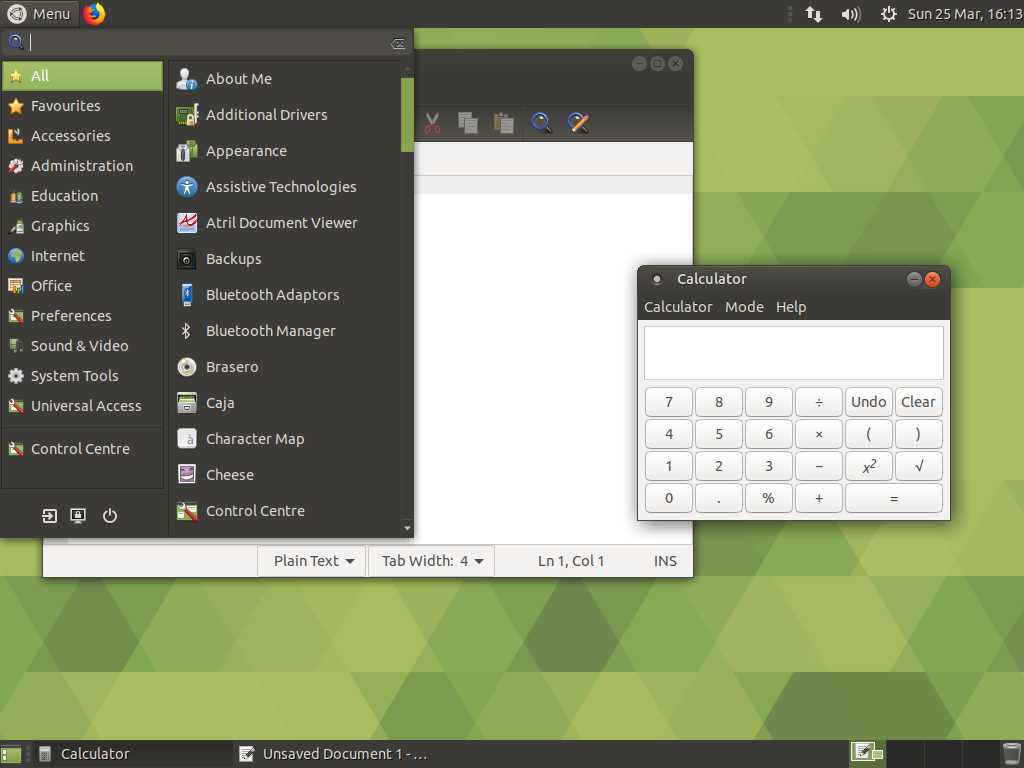Viewport: 1024px width, 768px height.
Task: Launch Firefox from the top panel
Action: pos(95,13)
